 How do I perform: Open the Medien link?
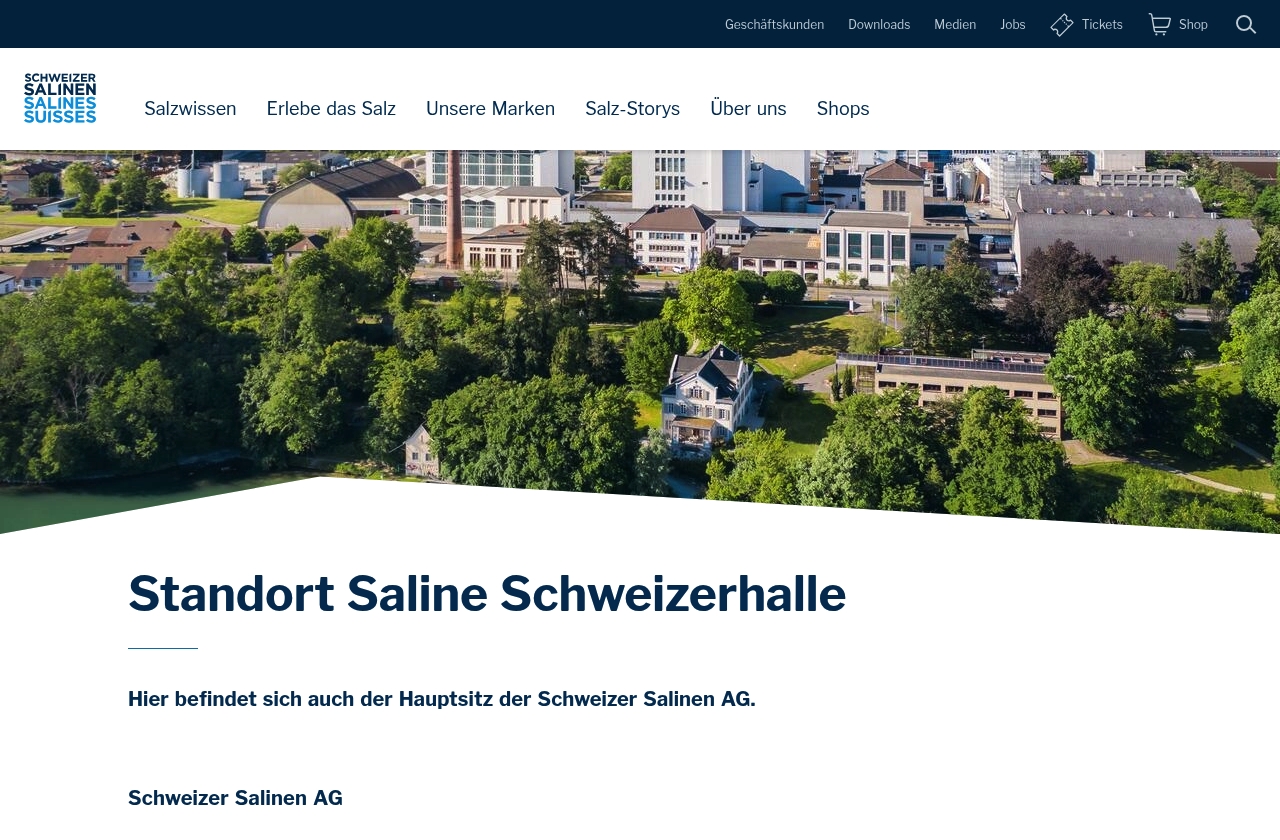tap(955, 25)
